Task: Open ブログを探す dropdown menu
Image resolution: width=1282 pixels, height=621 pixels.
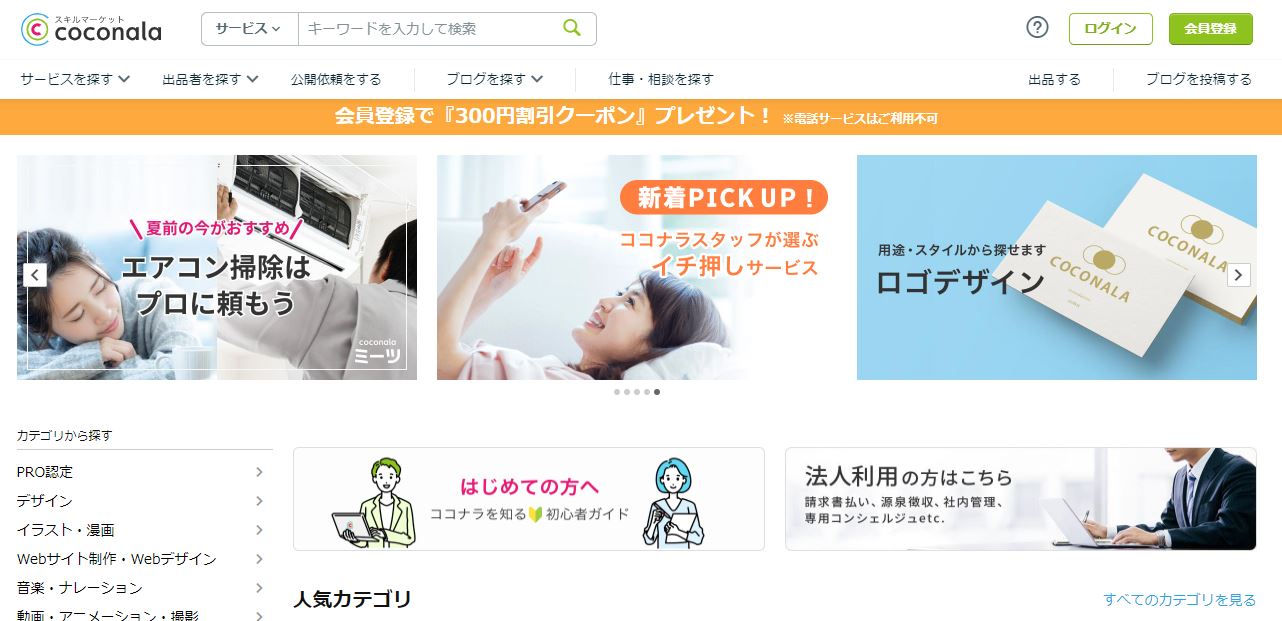Action: coord(494,79)
